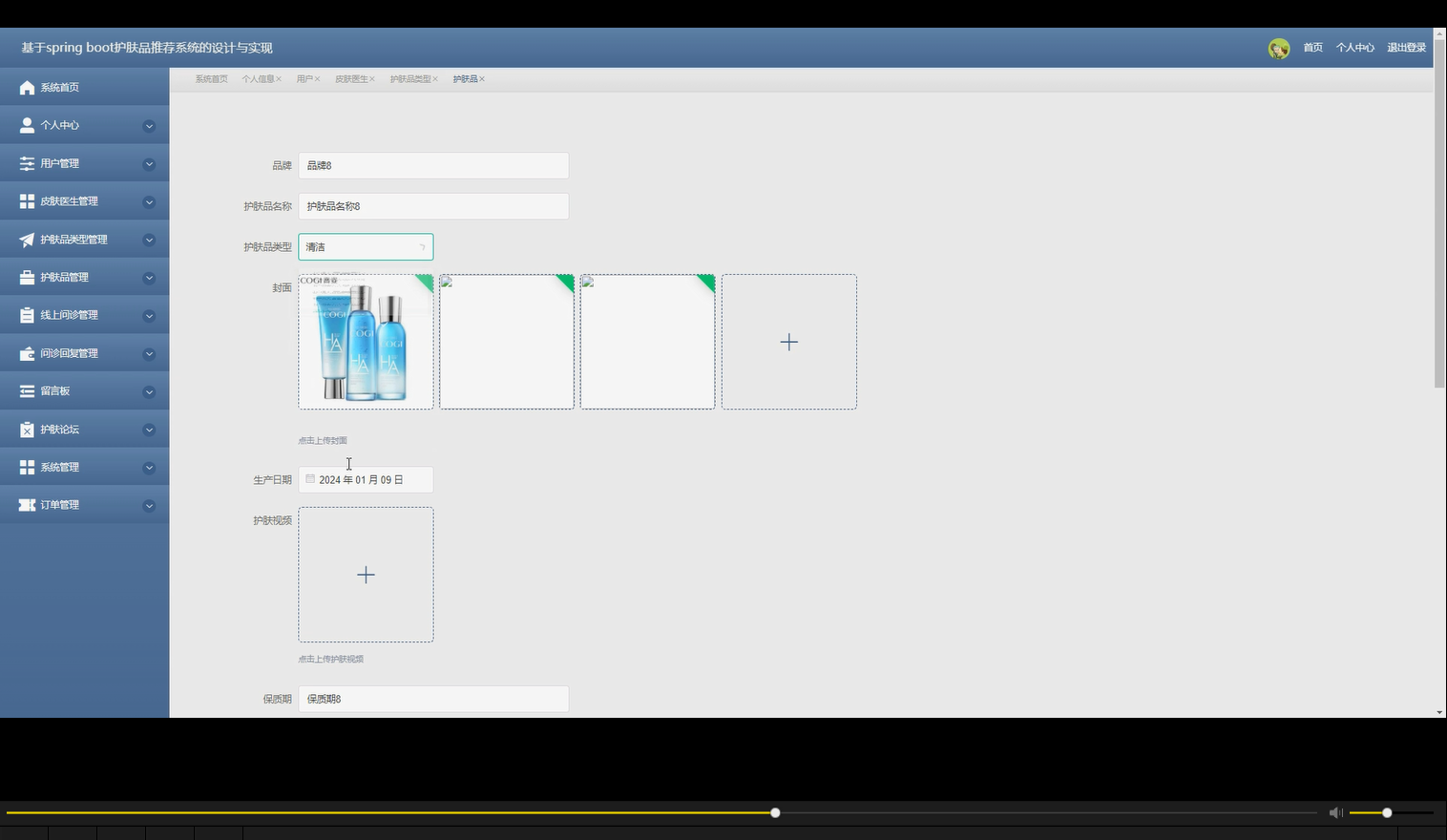Click the 点击上传封面 upload link

[x=322, y=440]
